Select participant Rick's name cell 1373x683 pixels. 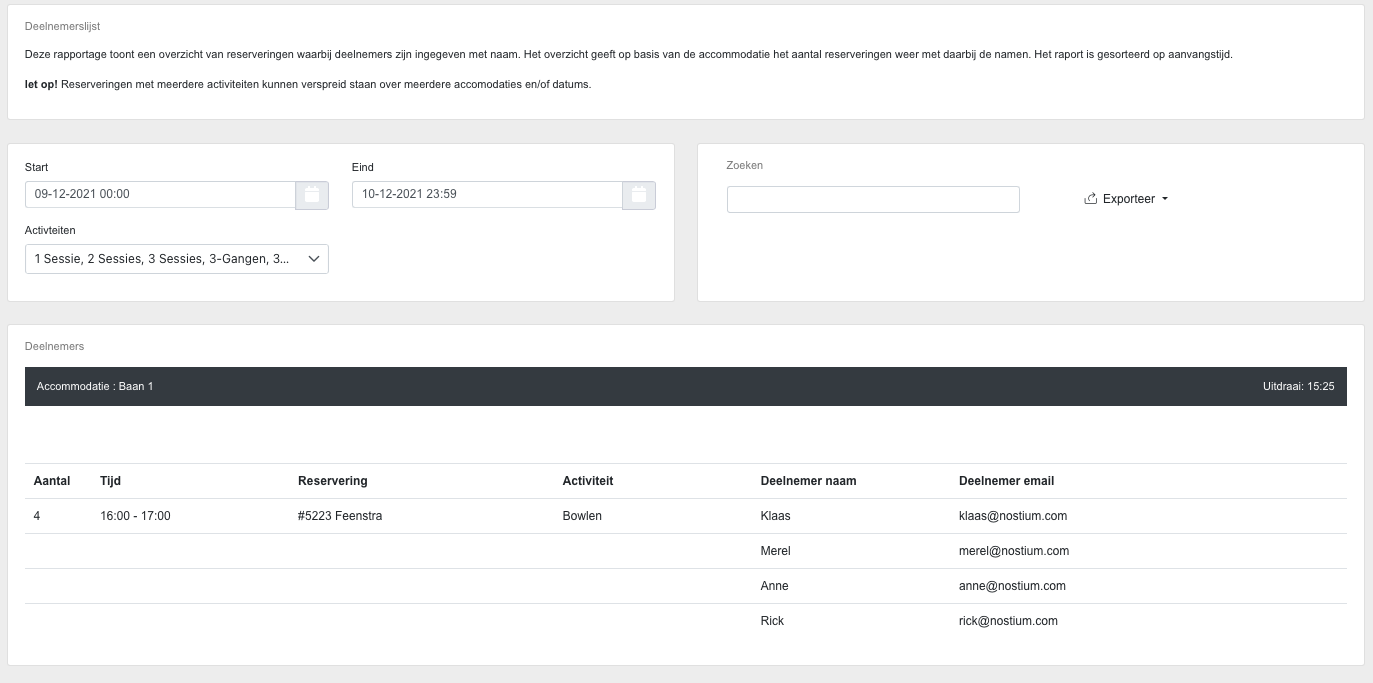point(772,621)
